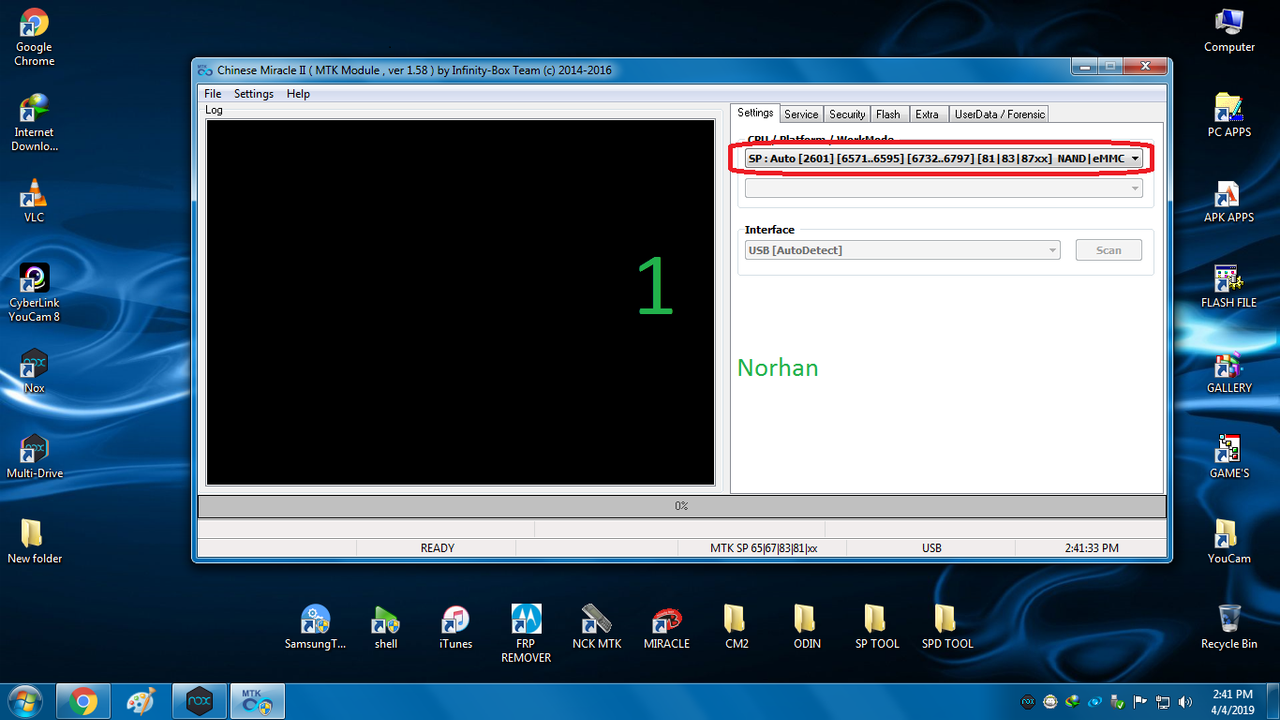Select the New folder desktop icon
The width and height of the screenshot is (1280, 720).
[x=34, y=541]
